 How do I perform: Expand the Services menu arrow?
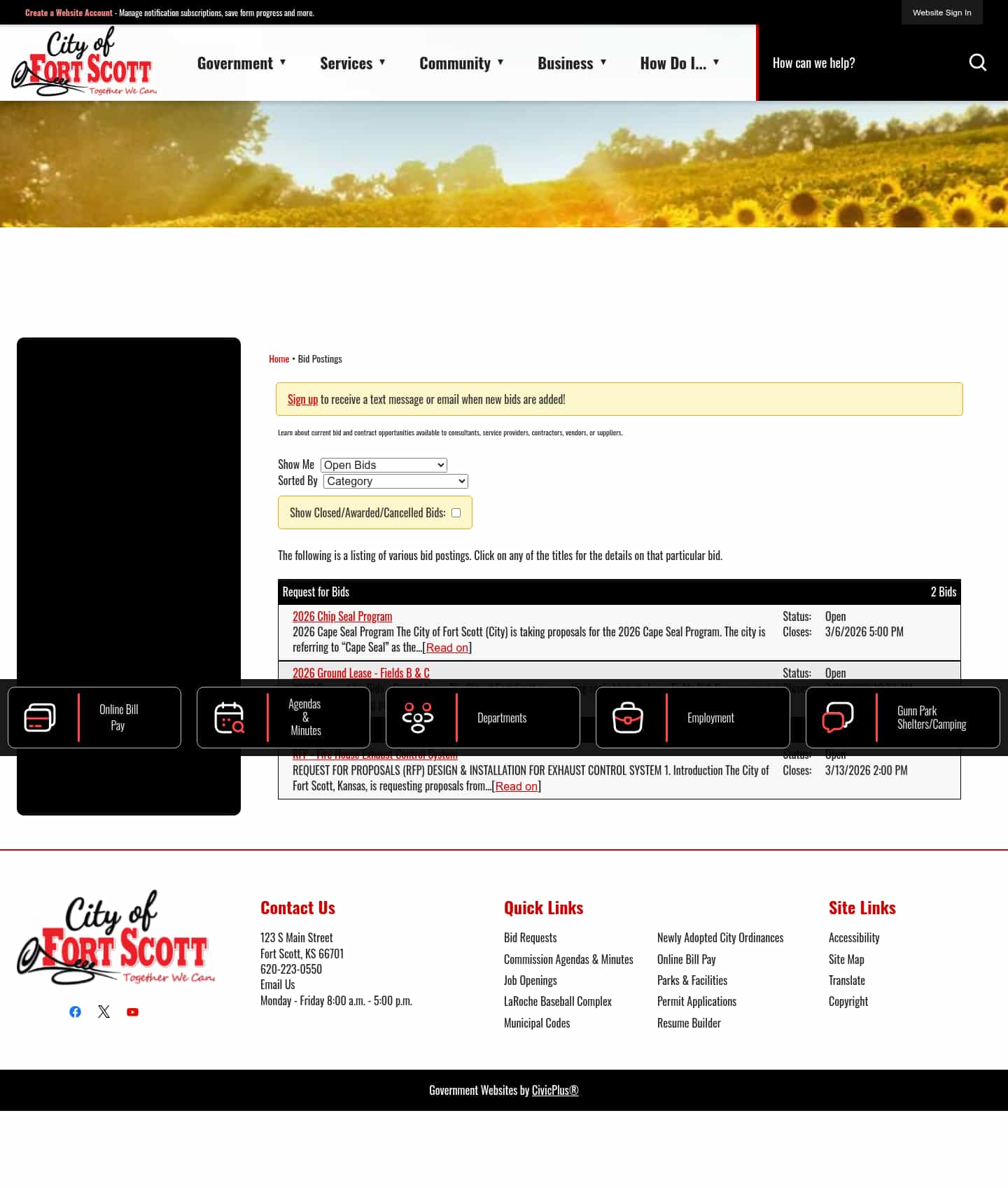point(382,62)
